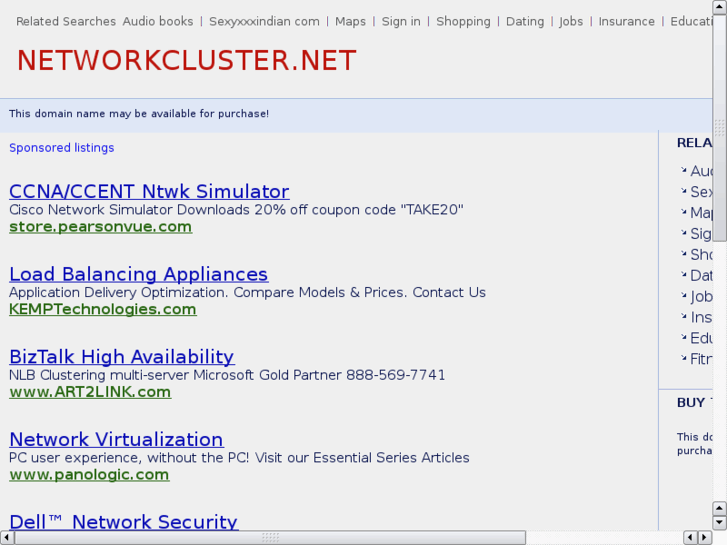The width and height of the screenshot is (727, 545).
Task: Click the outer scrollbar up arrow
Action: (x=720, y=6)
